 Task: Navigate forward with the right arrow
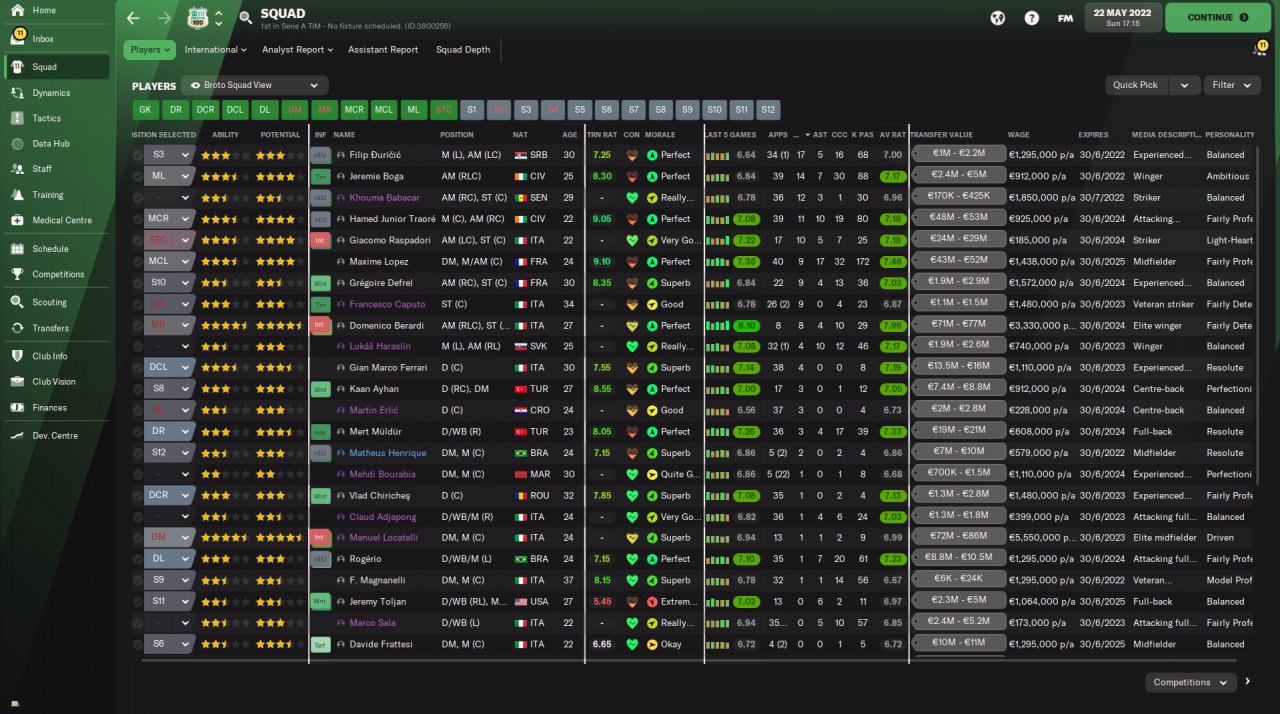(164, 18)
